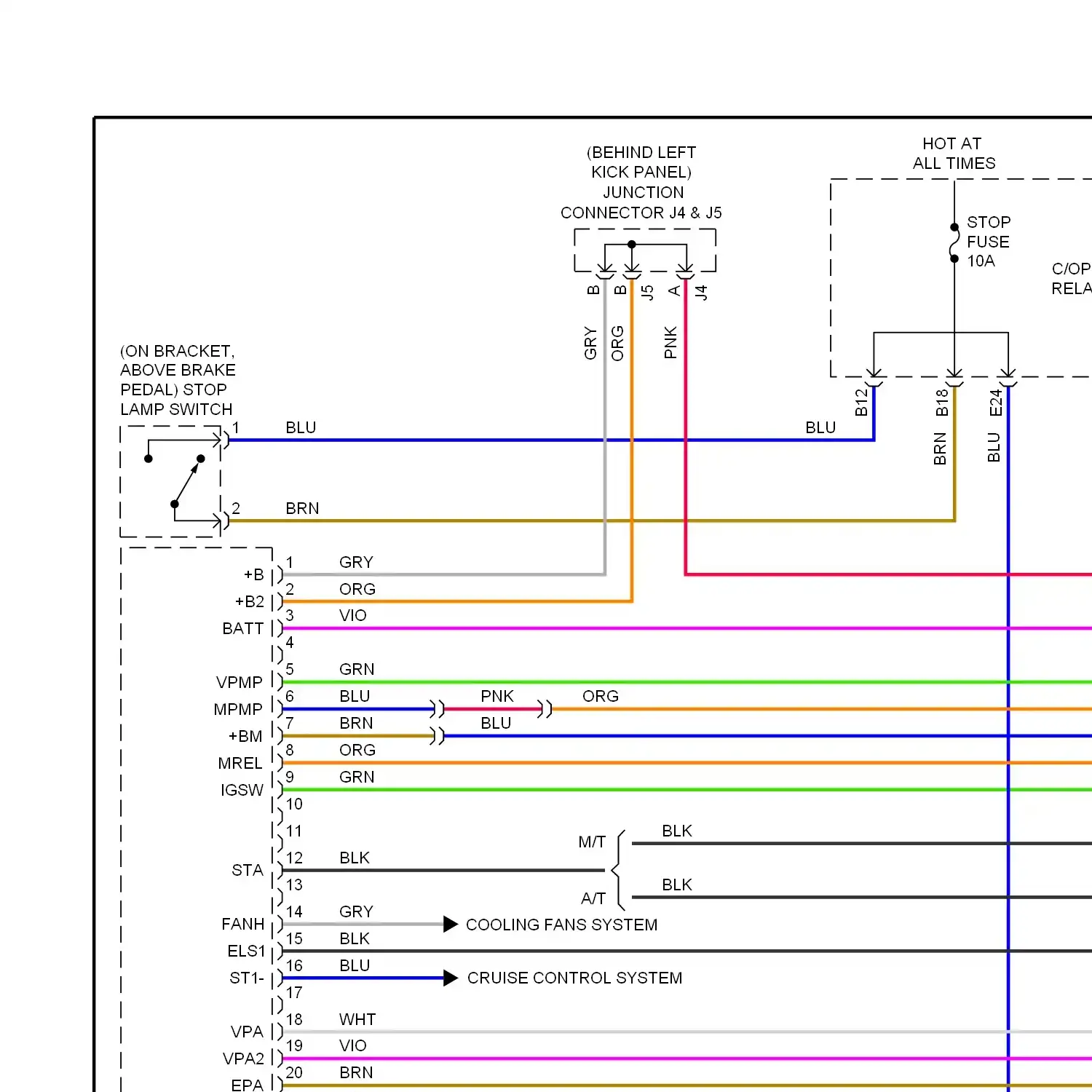Select the FANH pin label

click(243, 925)
